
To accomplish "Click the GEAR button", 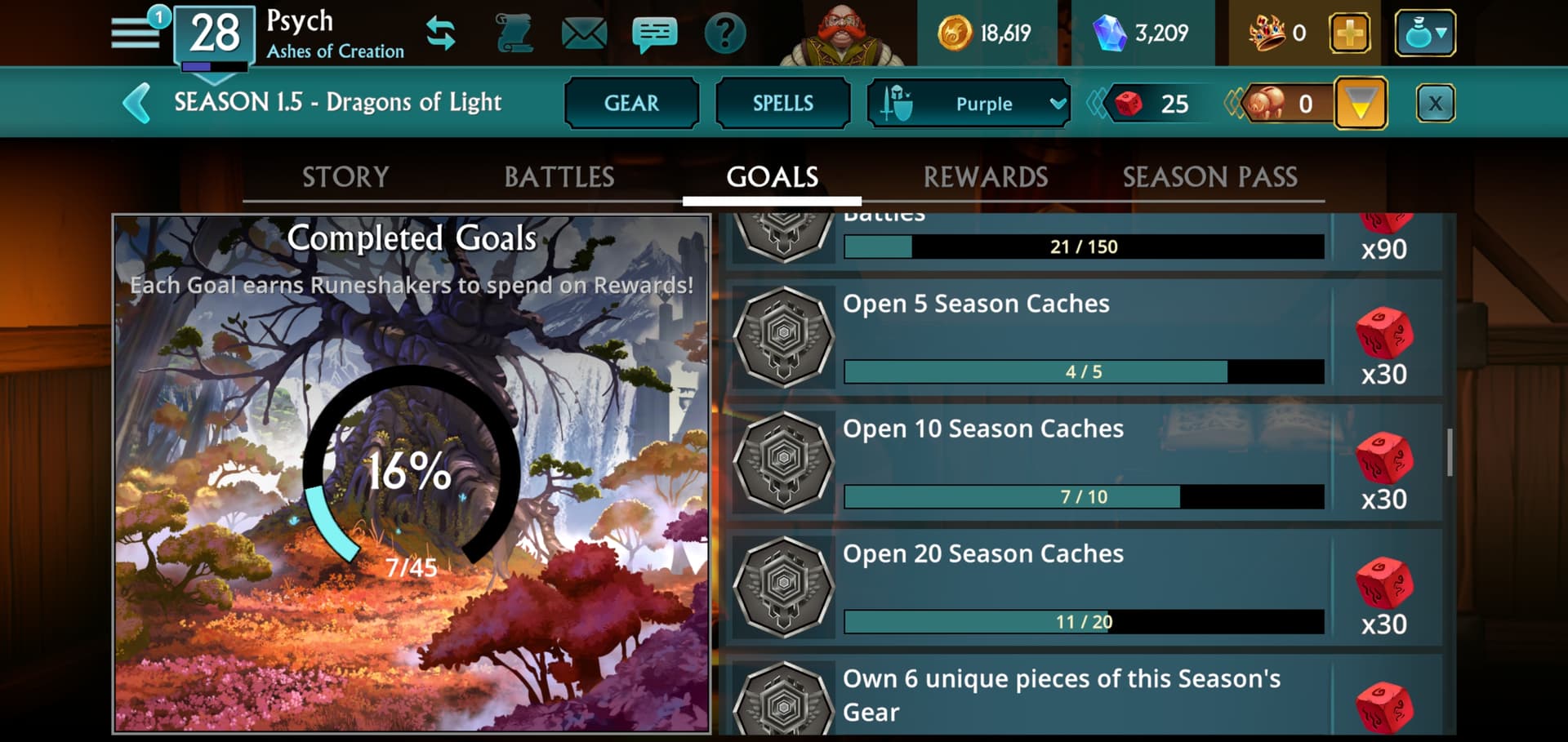I will tap(631, 104).
